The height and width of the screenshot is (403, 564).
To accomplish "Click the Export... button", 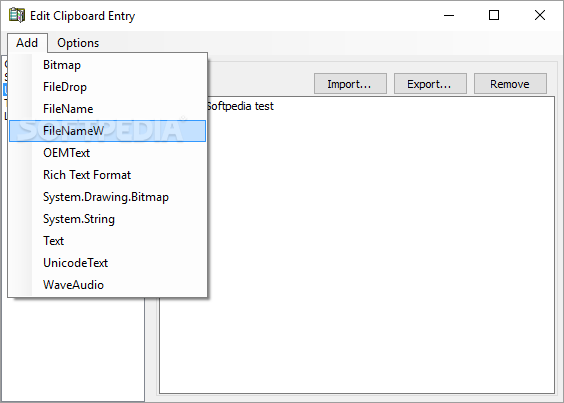I will pos(430,84).
